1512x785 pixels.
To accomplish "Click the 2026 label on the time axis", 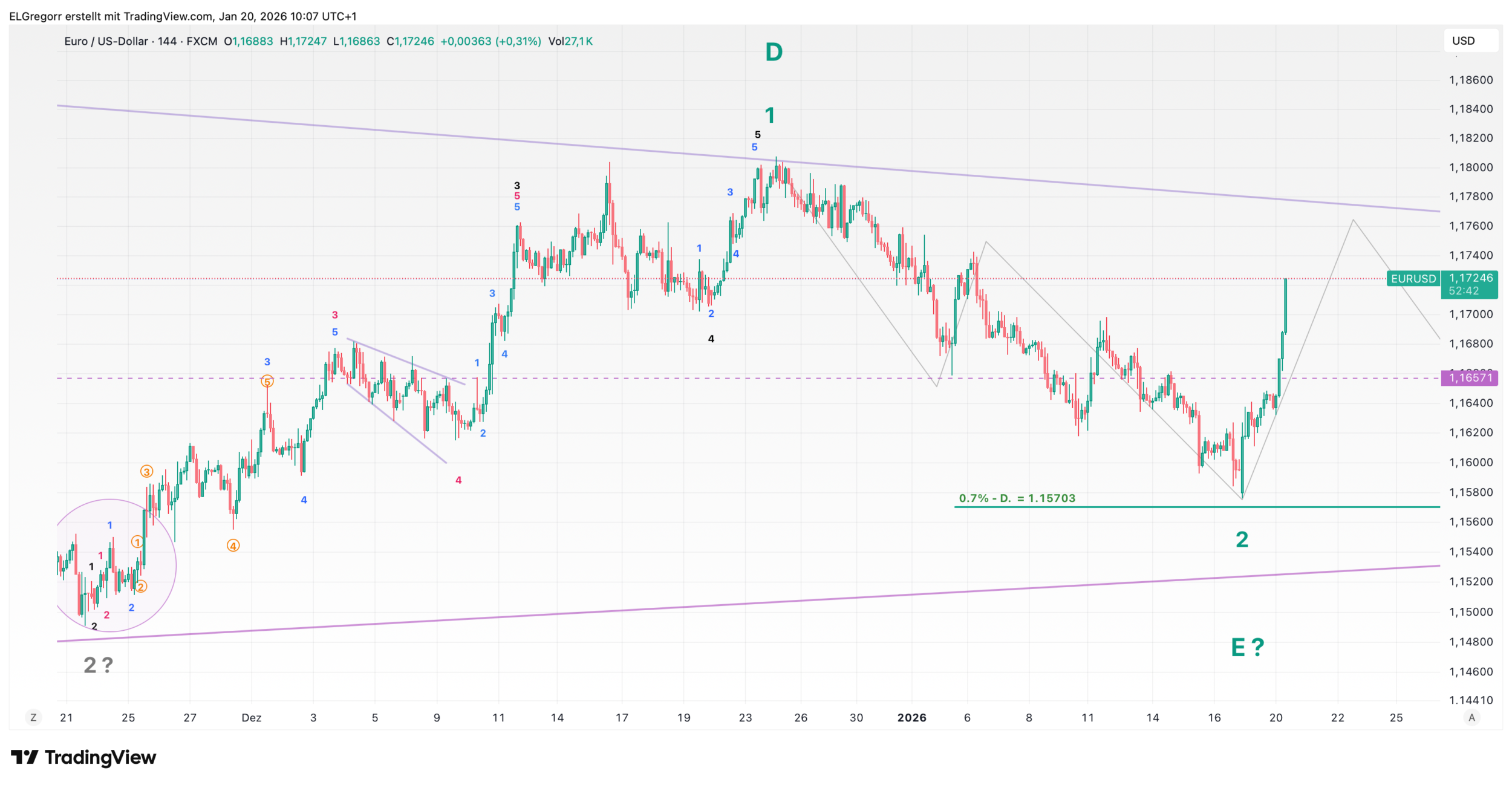I will (x=911, y=718).
